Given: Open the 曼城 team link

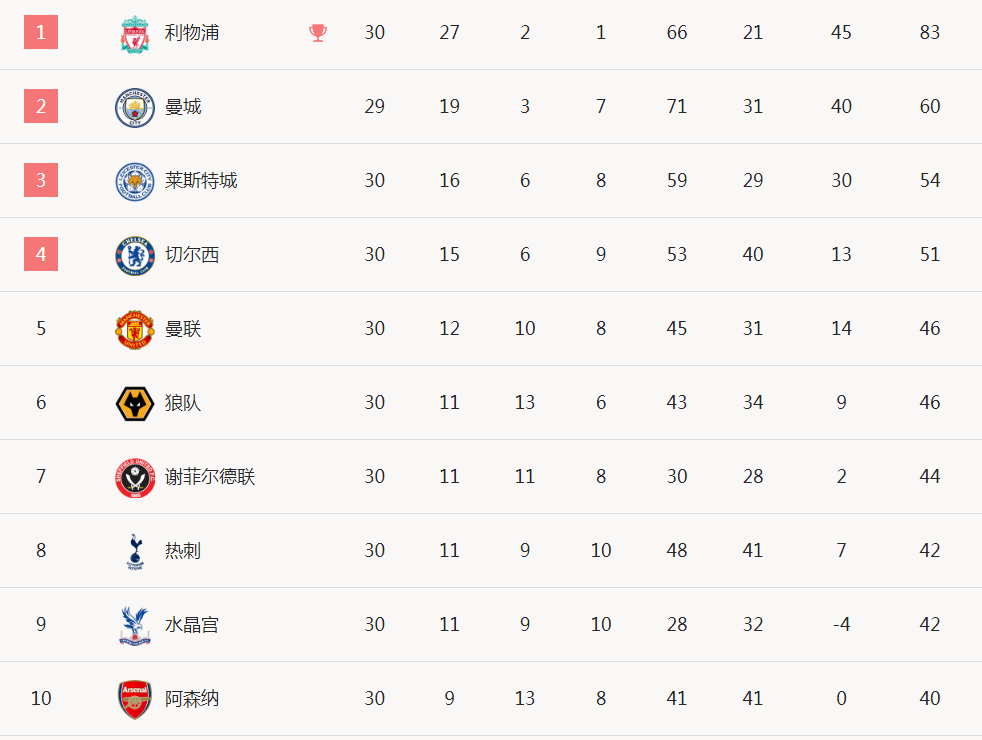Looking at the screenshot, I should click(x=183, y=106).
